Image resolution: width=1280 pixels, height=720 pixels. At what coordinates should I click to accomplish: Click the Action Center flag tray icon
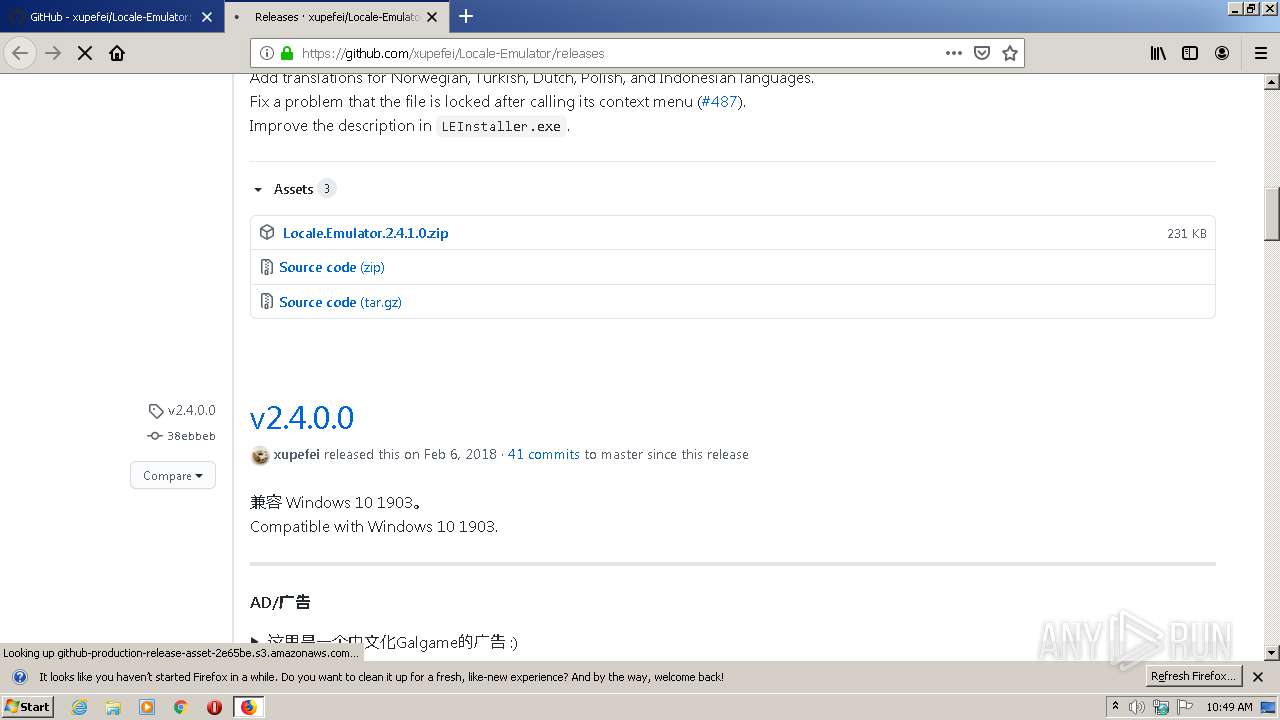[1185, 707]
